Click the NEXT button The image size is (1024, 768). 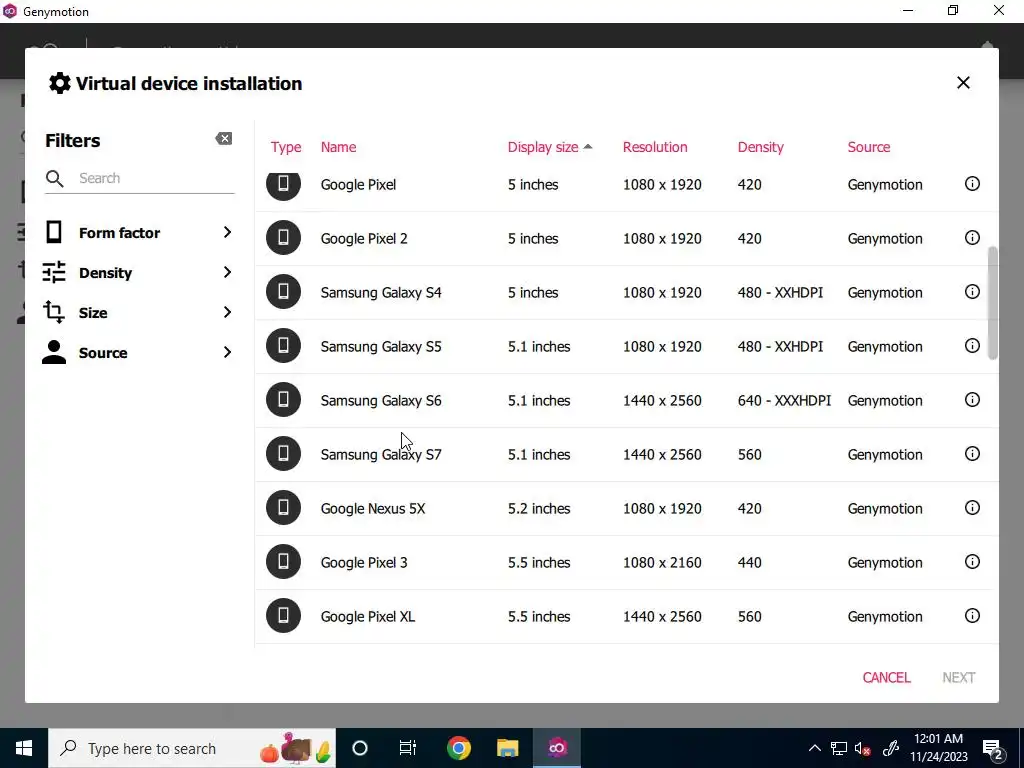click(959, 677)
